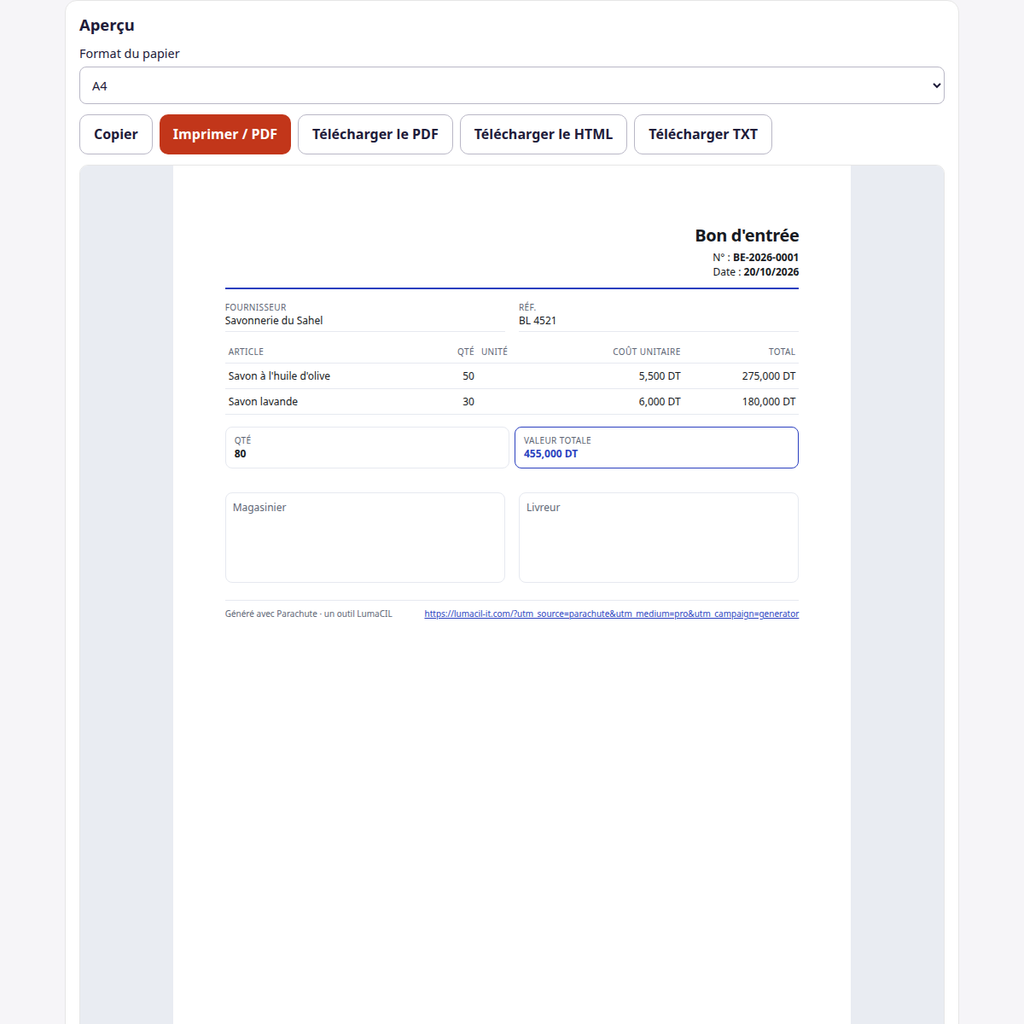Click the Imprimer / PDF button
The width and height of the screenshot is (1024, 1024).
click(x=225, y=135)
